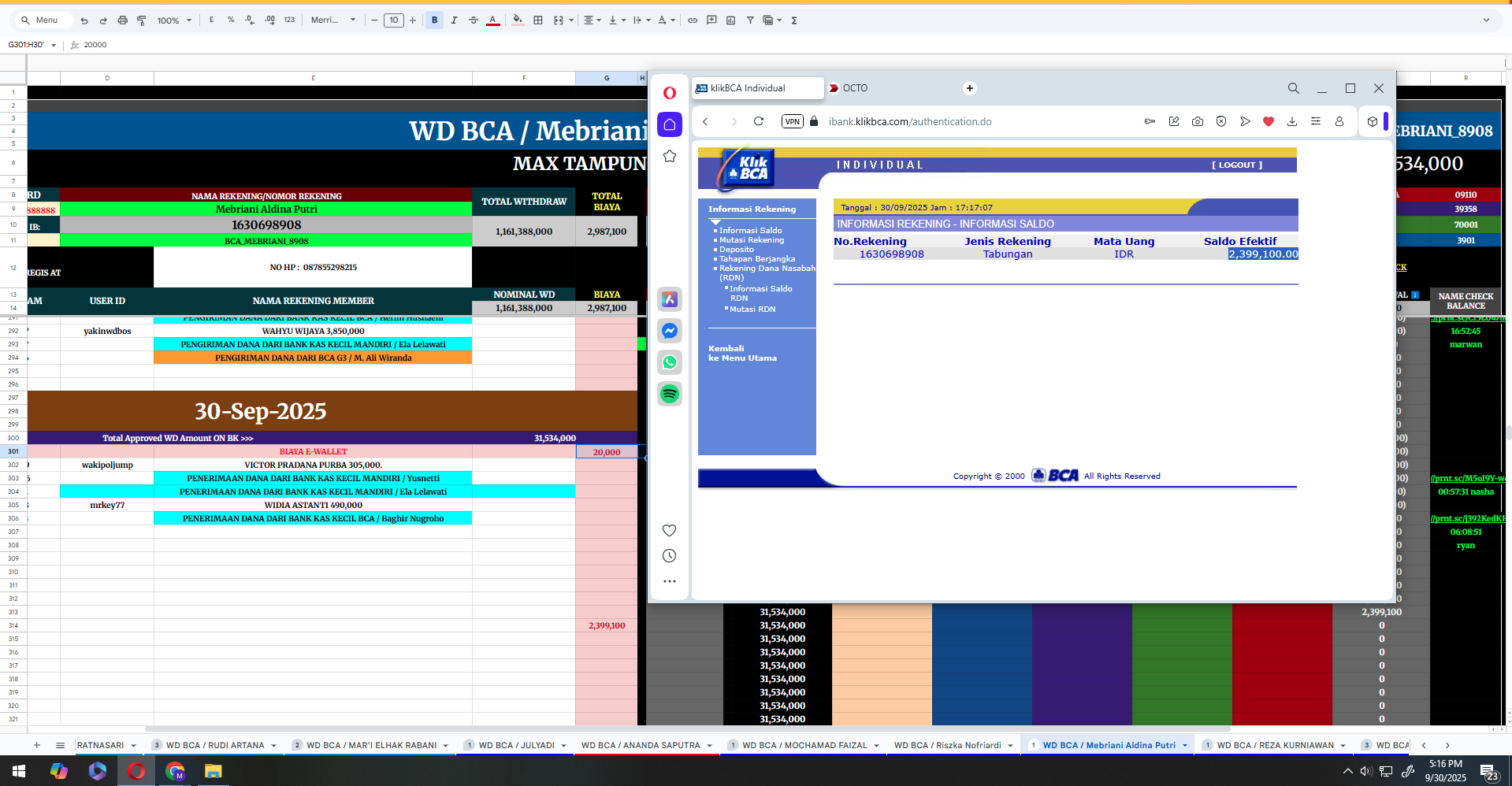
Task: Decrease decimal places in the toolbar
Action: coord(250,20)
